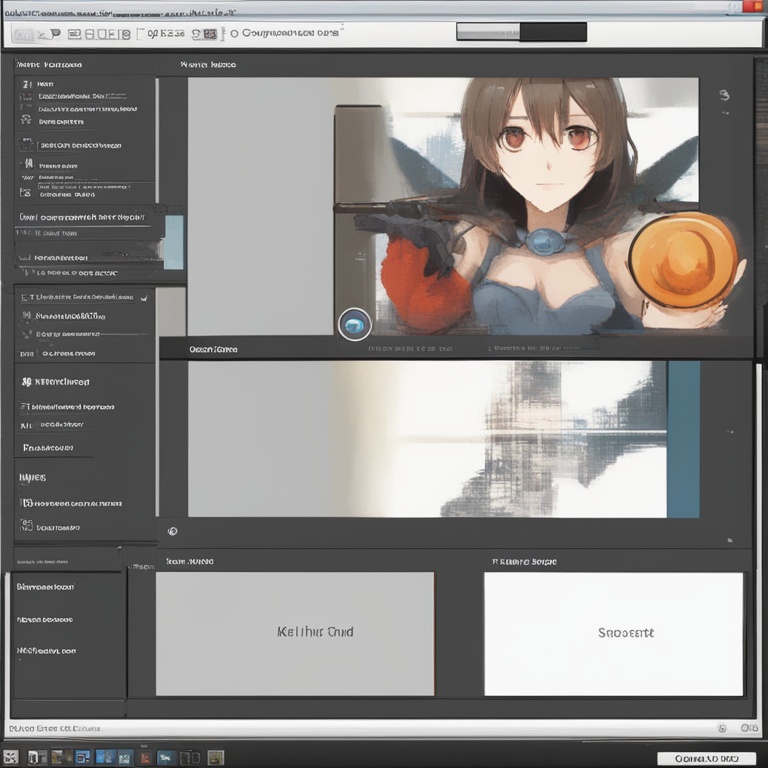Viewport: 768px width, 768px height.
Task: Click the grayed-out first button in the top toolbar
Action: [x=24, y=35]
